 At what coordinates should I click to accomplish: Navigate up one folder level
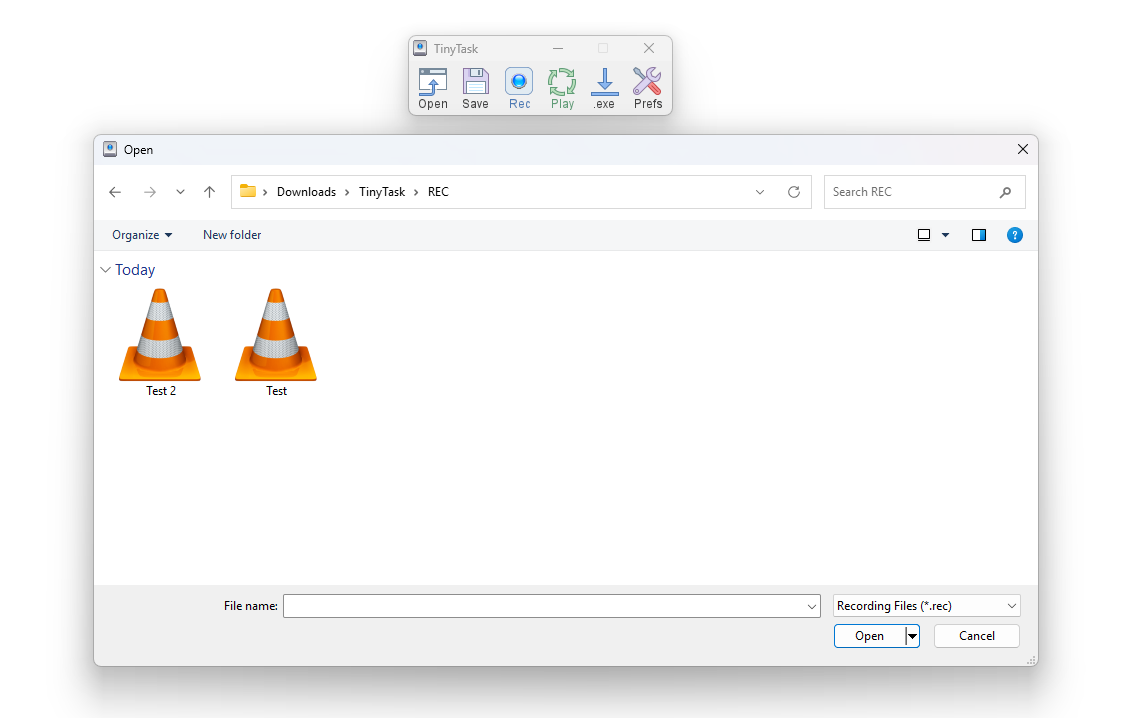click(x=209, y=192)
